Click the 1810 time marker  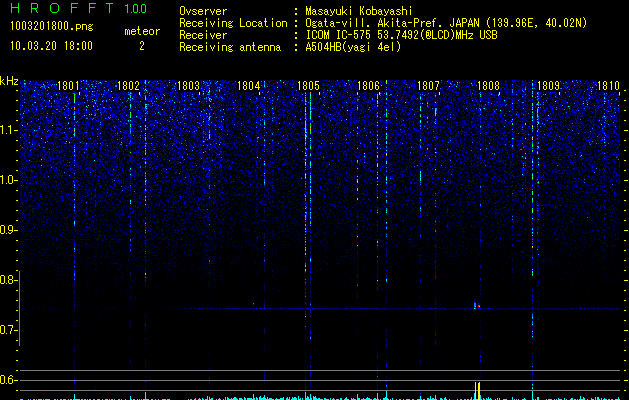pos(609,86)
